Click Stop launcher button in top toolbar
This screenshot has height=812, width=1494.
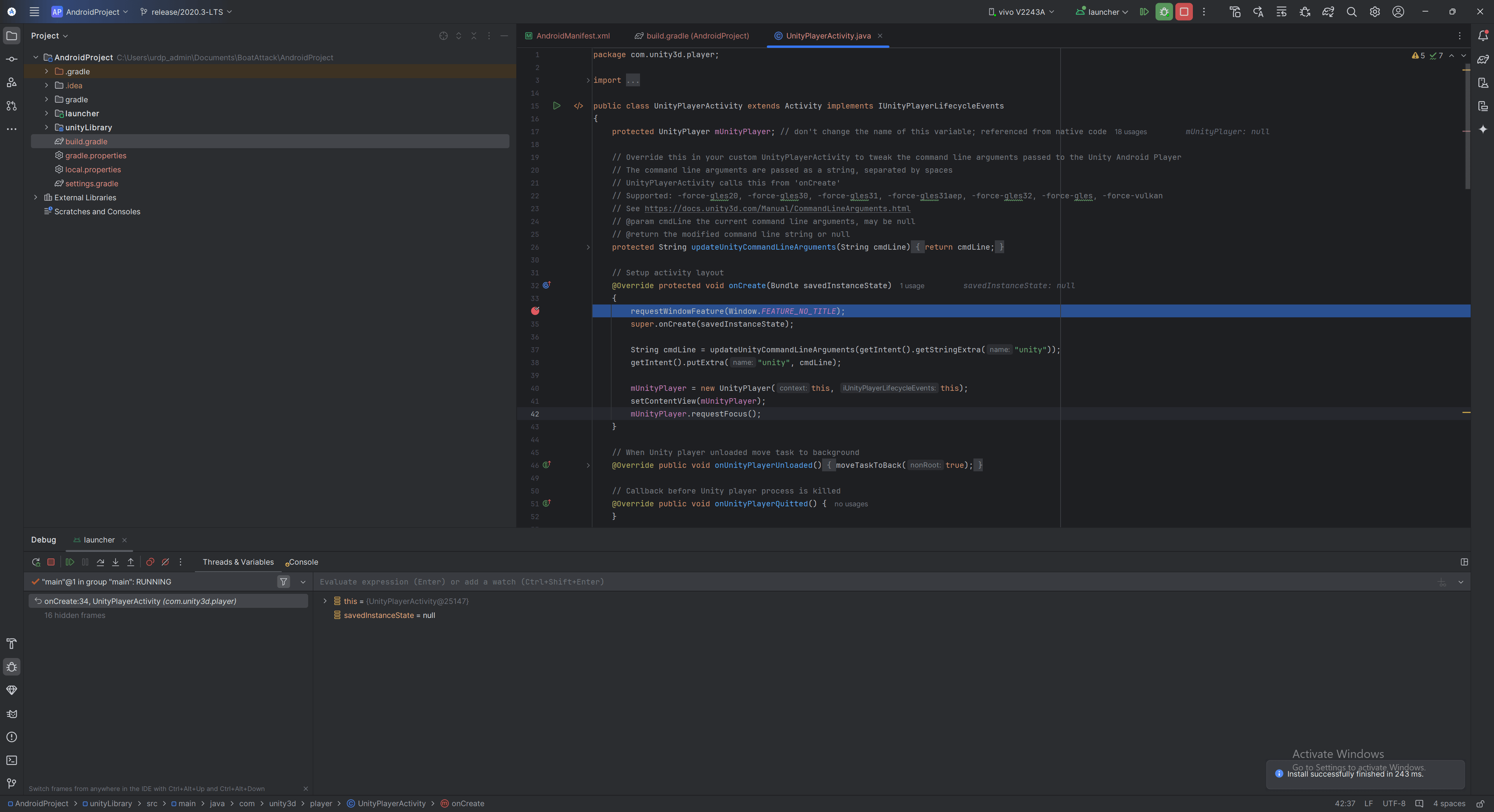(x=1184, y=12)
